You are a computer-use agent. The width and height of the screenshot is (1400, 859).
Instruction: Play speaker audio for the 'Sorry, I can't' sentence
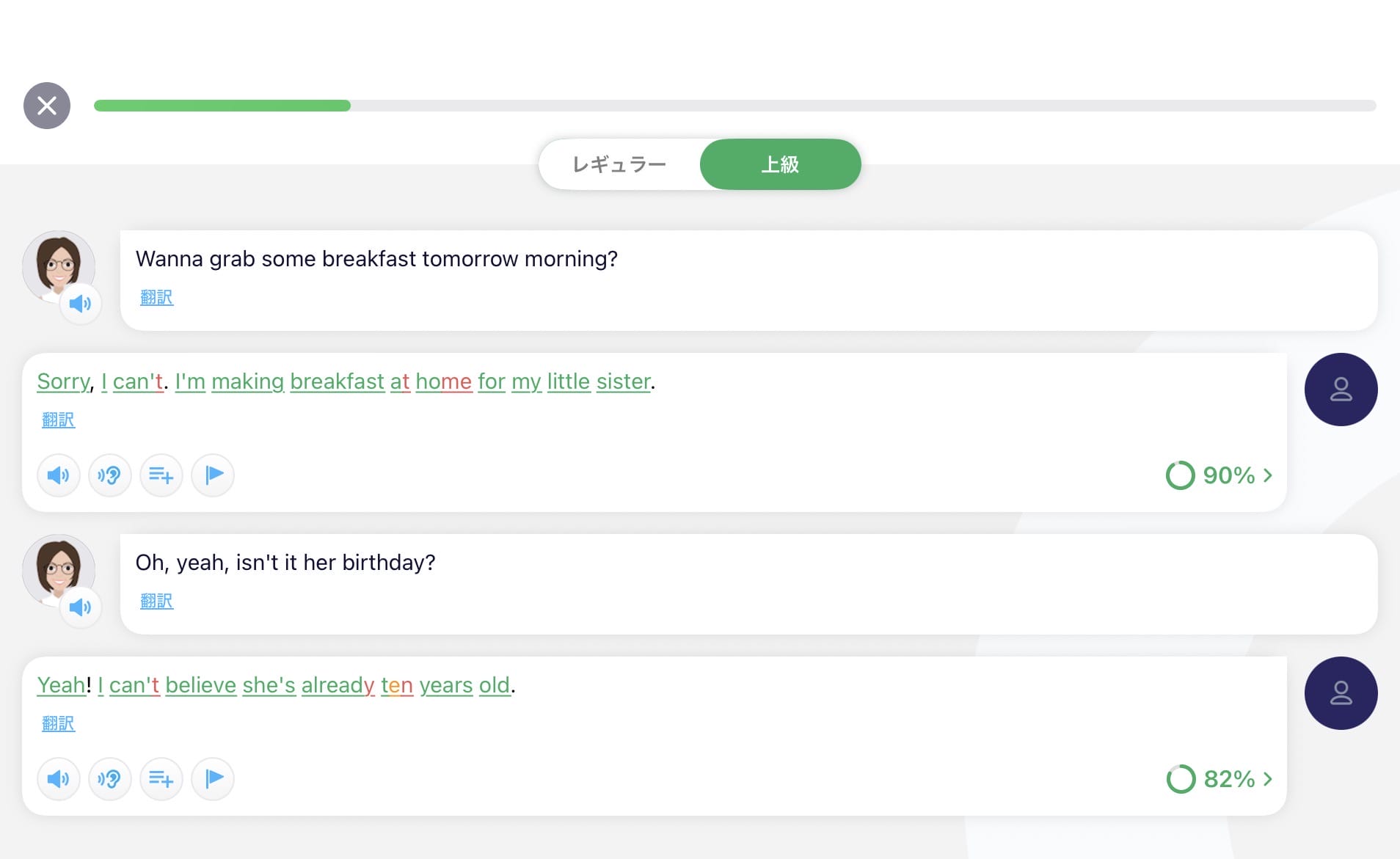click(x=58, y=475)
